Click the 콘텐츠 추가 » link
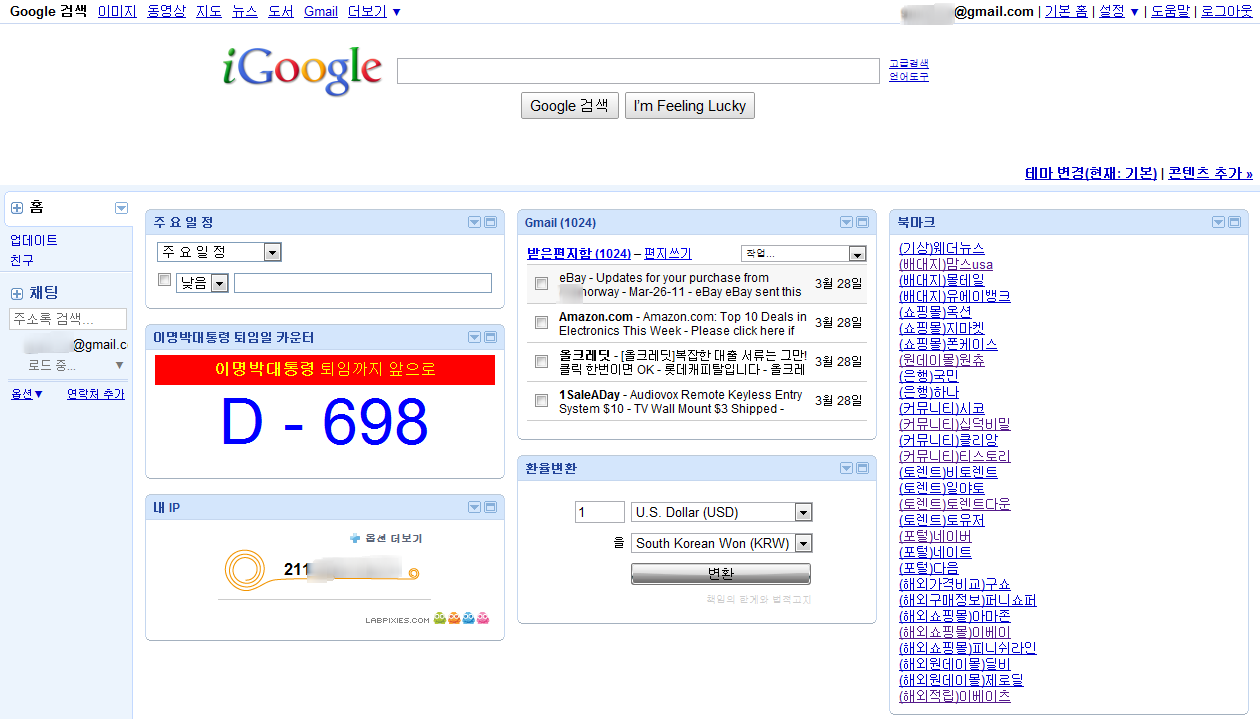 pyautogui.click(x=1210, y=173)
